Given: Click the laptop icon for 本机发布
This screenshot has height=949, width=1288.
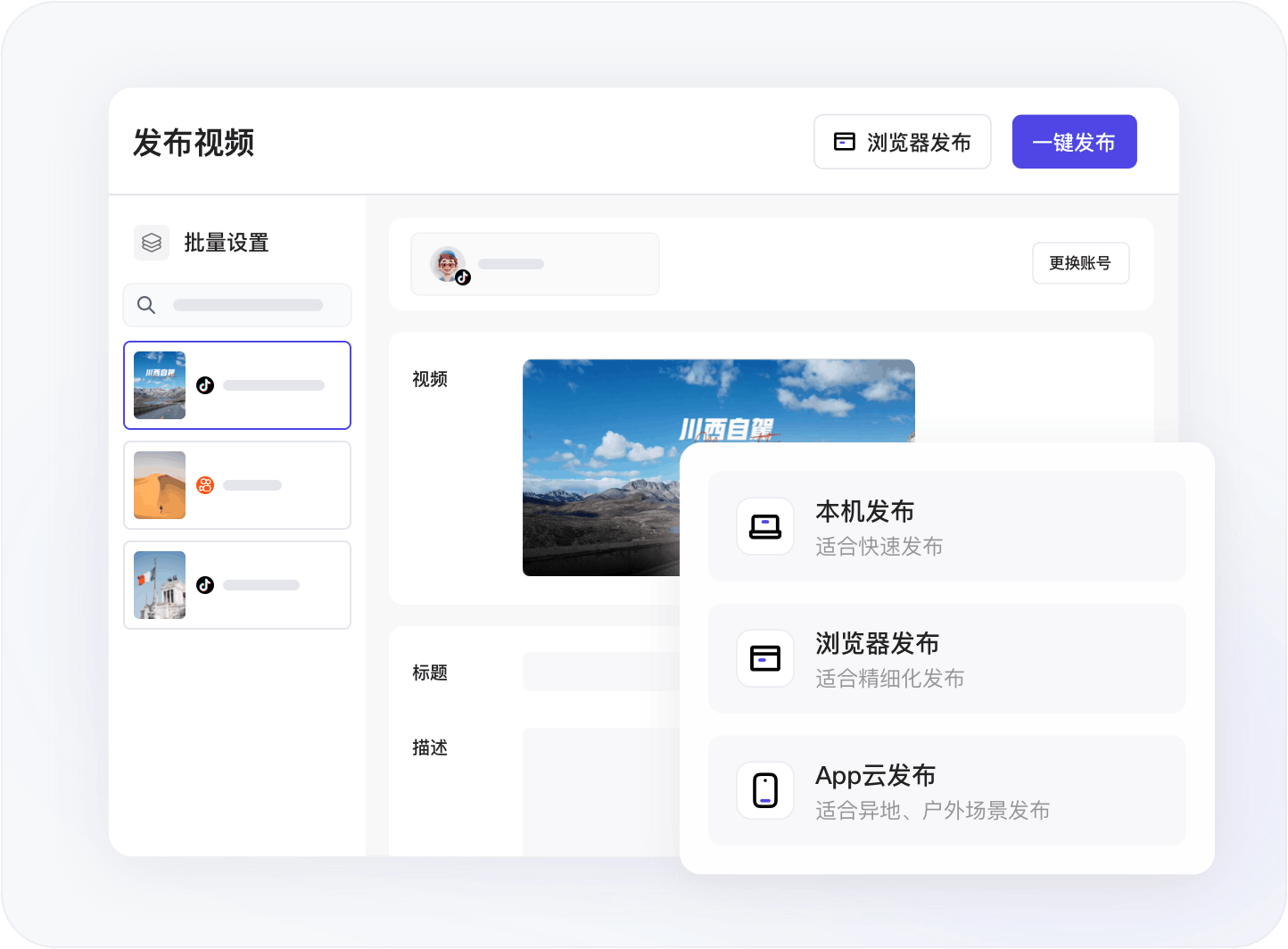Looking at the screenshot, I should [764, 526].
